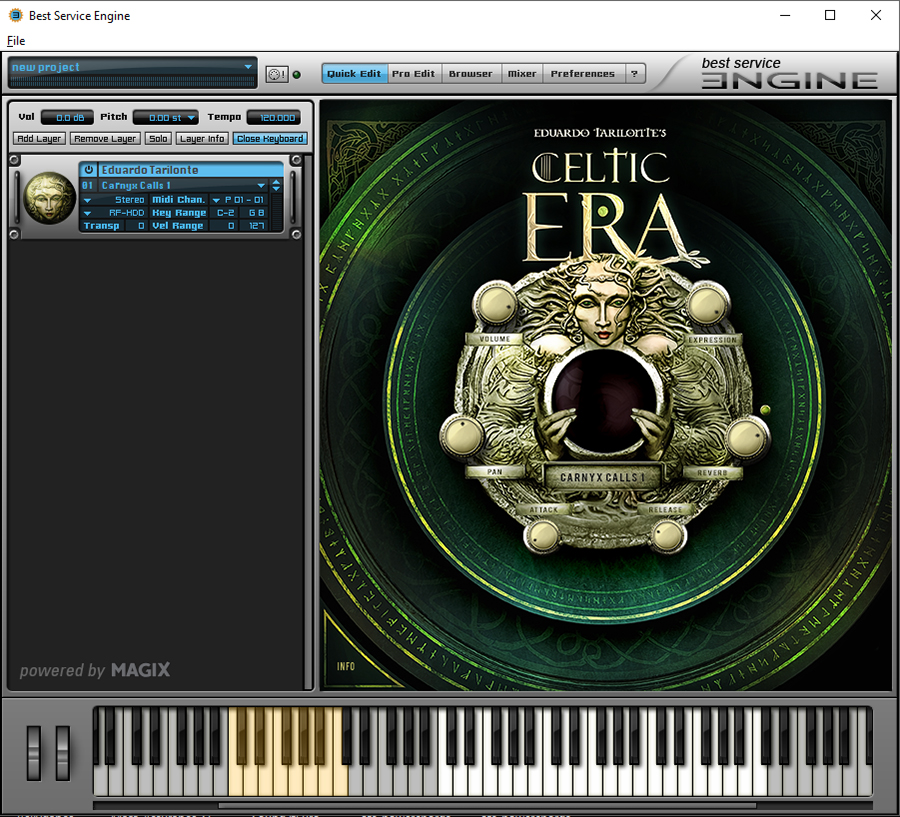900x817 pixels.
Task: Click the Attack knob
Action: tap(542, 536)
